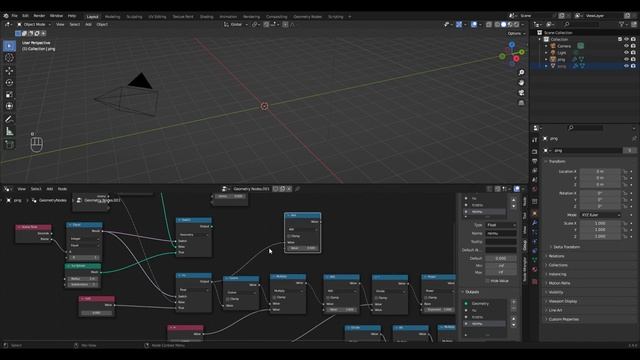
Task: Switch to the Geometry Nodes workspace tab
Action: click(x=308, y=17)
